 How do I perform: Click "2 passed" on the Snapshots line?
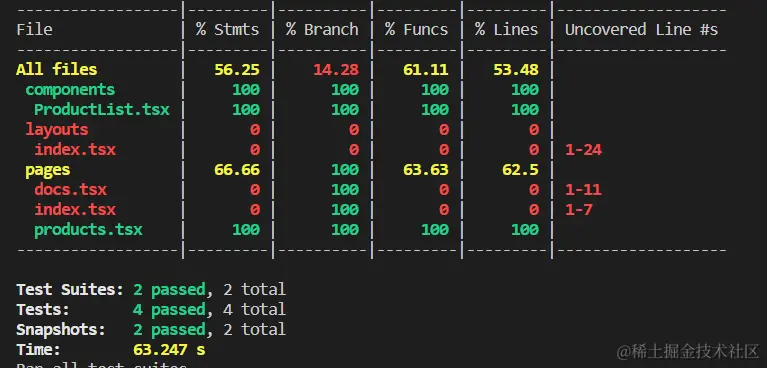[169, 330]
